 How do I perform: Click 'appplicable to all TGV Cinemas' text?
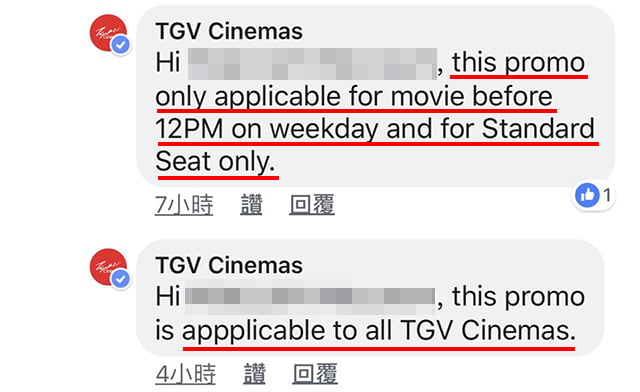pyautogui.click(x=379, y=331)
